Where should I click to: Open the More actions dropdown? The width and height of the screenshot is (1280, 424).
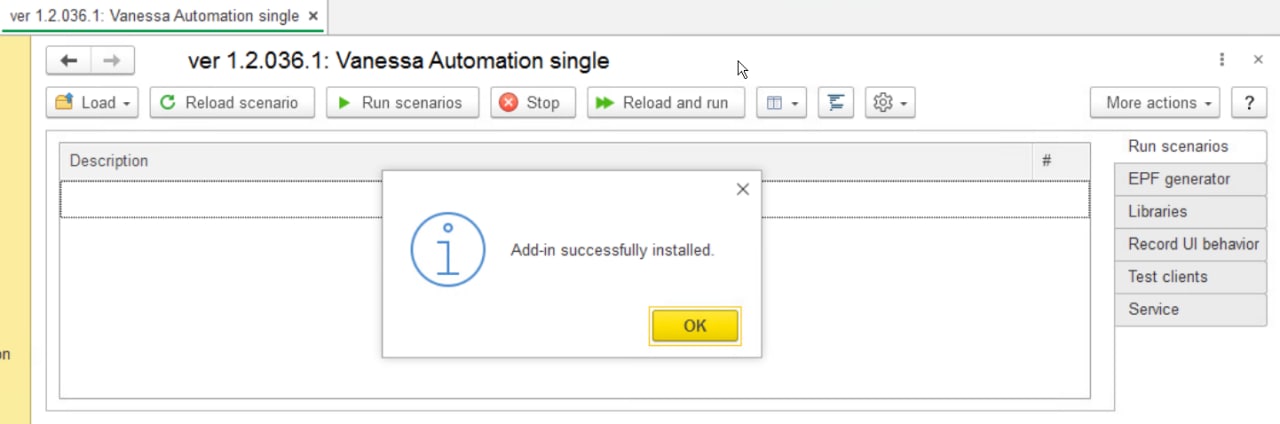pyautogui.click(x=1155, y=103)
